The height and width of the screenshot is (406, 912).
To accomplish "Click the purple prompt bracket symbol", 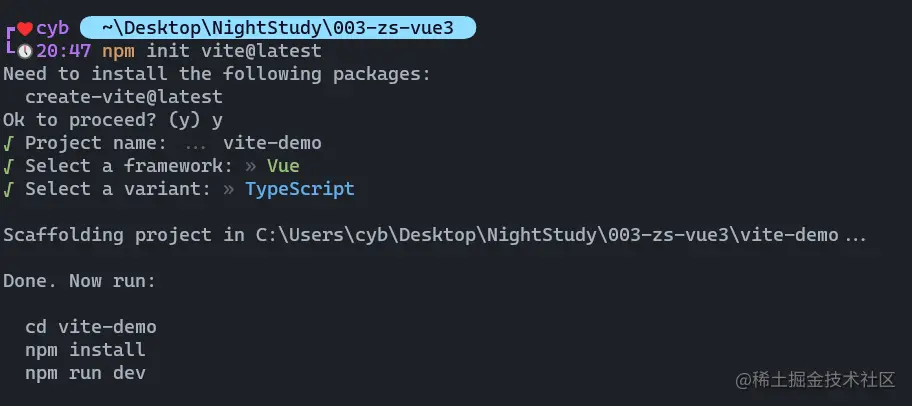I will 9,40.
